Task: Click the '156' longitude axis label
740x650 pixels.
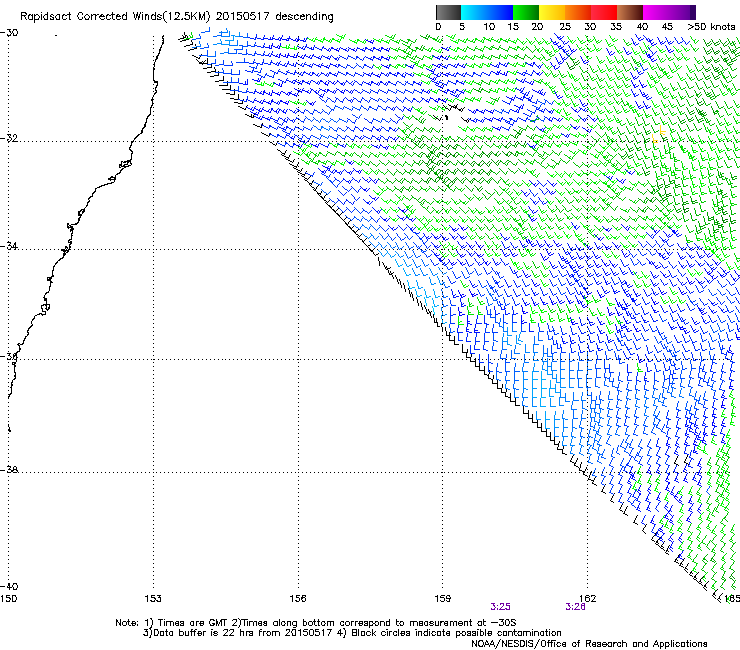Action: point(298,599)
